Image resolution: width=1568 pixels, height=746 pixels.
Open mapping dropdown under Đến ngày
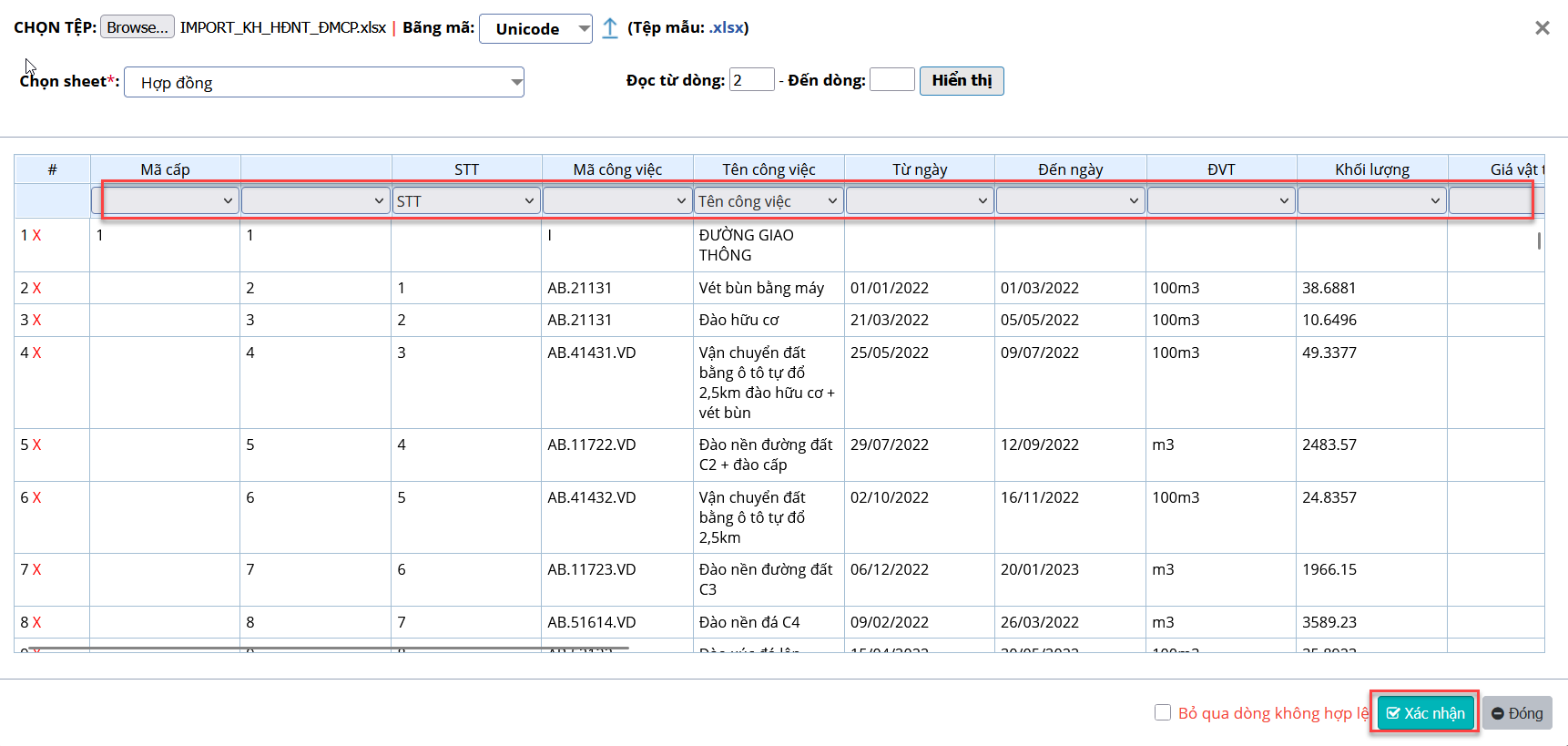click(x=1070, y=200)
